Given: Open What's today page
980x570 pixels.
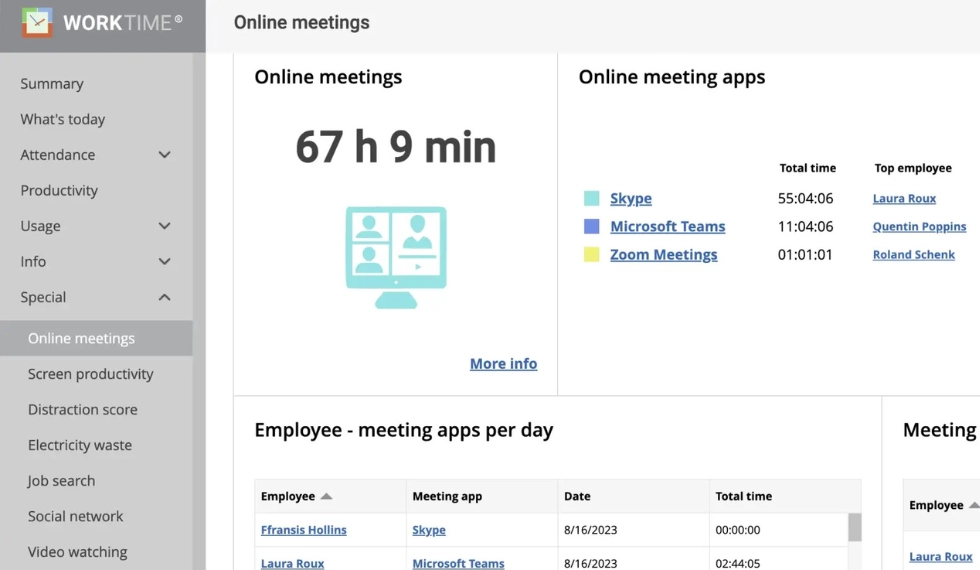Looking at the screenshot, I should 62,119.
